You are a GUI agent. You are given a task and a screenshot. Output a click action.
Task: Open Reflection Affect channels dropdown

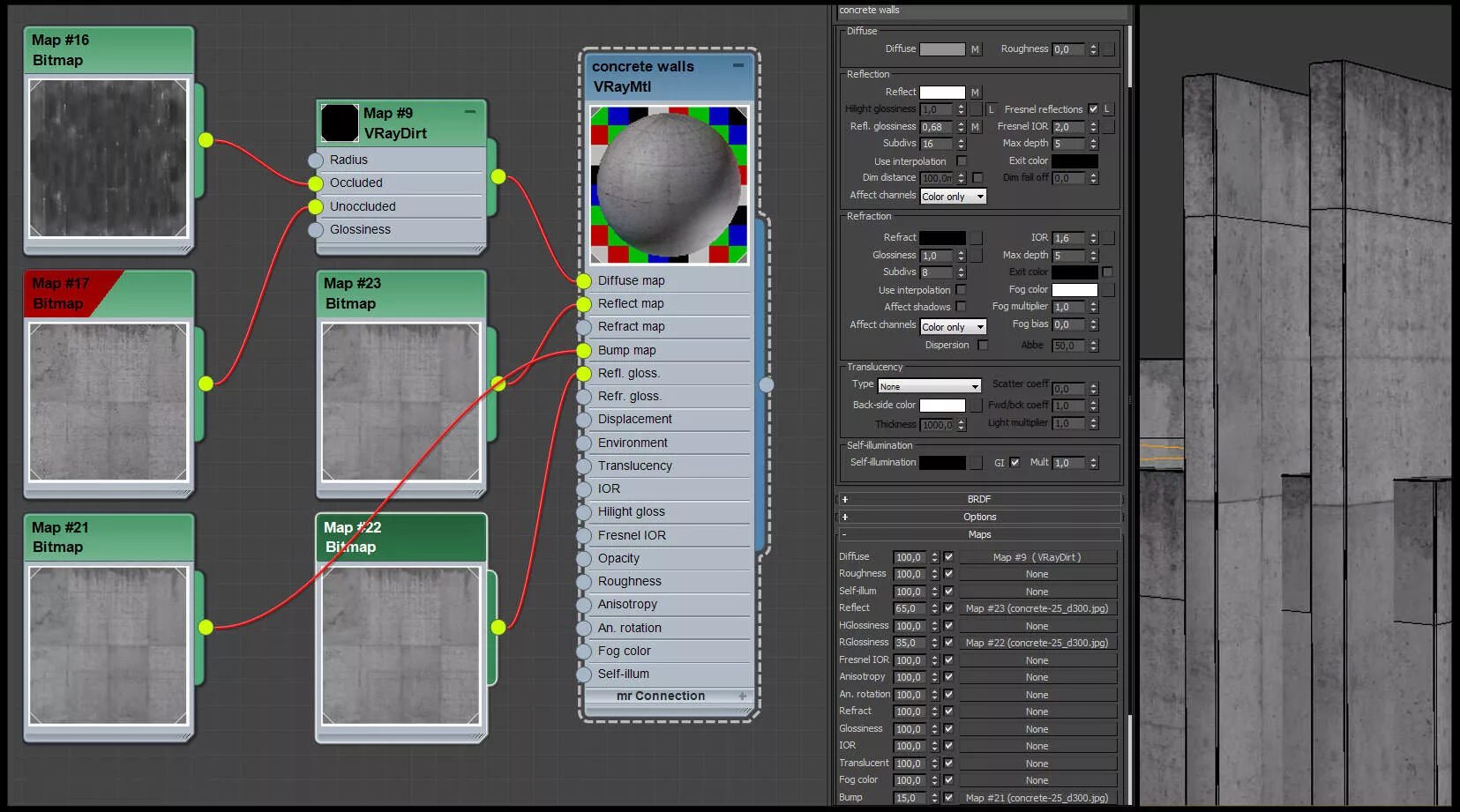(x=953, y=197)
